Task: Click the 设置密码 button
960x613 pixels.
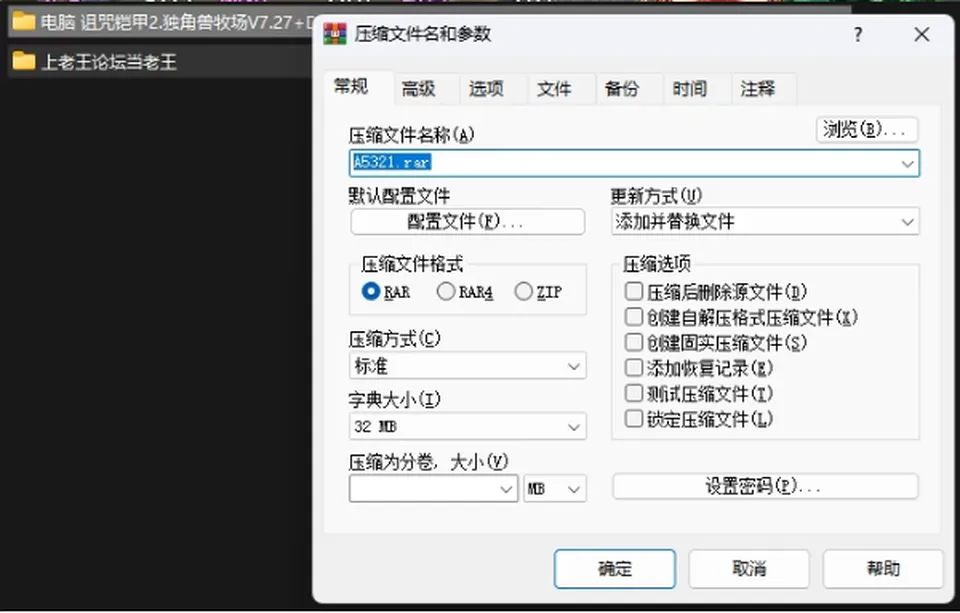Action: pos(765,487)
